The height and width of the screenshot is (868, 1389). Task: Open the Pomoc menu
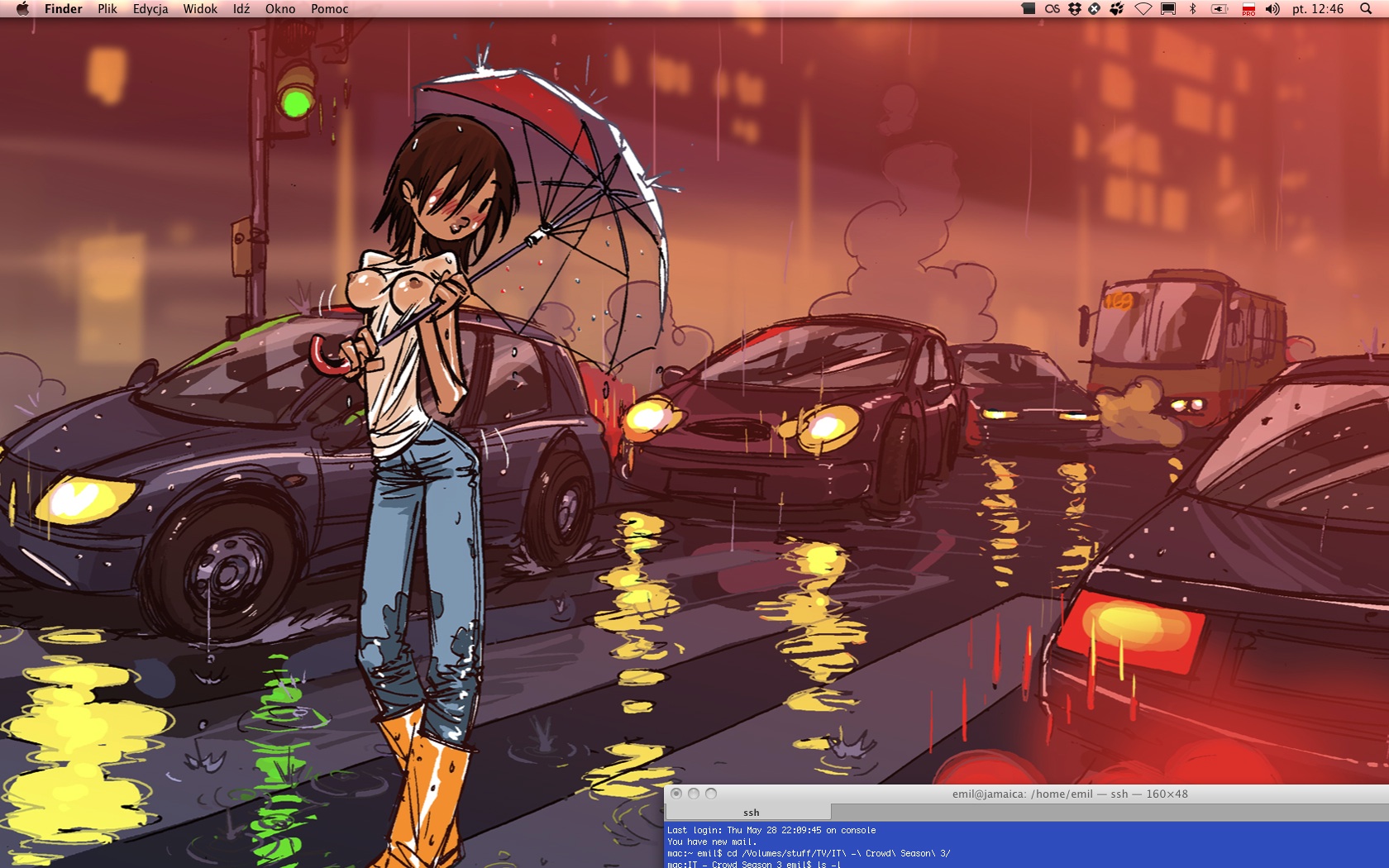tap(329, 9)
